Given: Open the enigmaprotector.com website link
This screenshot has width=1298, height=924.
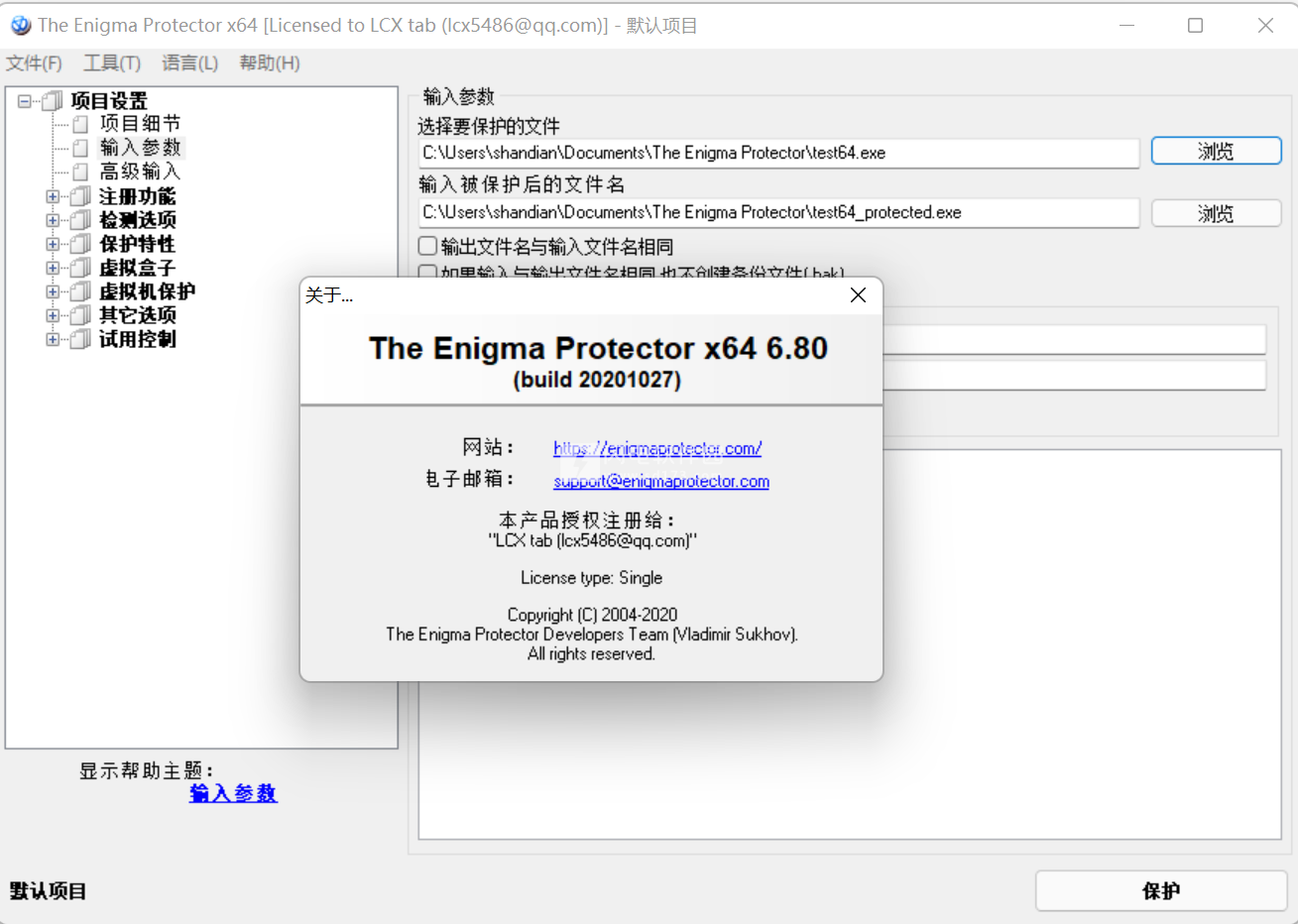Looking at the screenshot, I should (657, 448).
